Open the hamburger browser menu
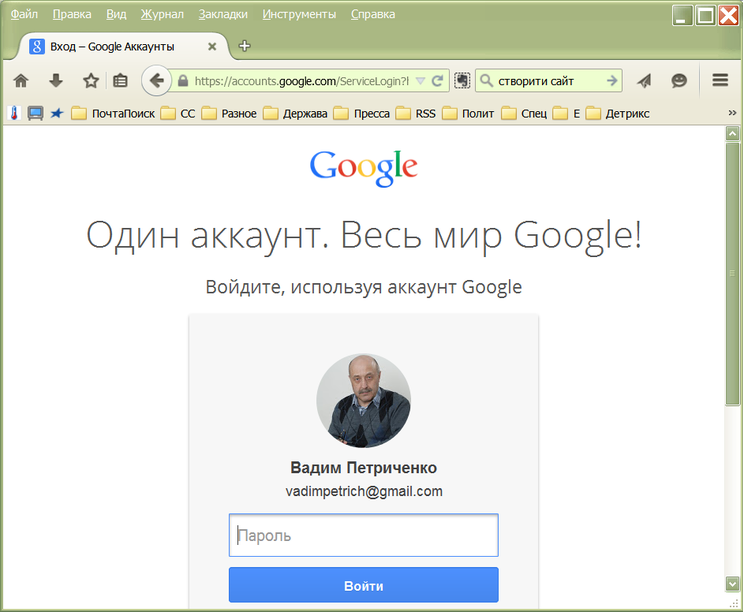Image resolution: width=743 pixels, height=612 pixels. pos(720,80)
